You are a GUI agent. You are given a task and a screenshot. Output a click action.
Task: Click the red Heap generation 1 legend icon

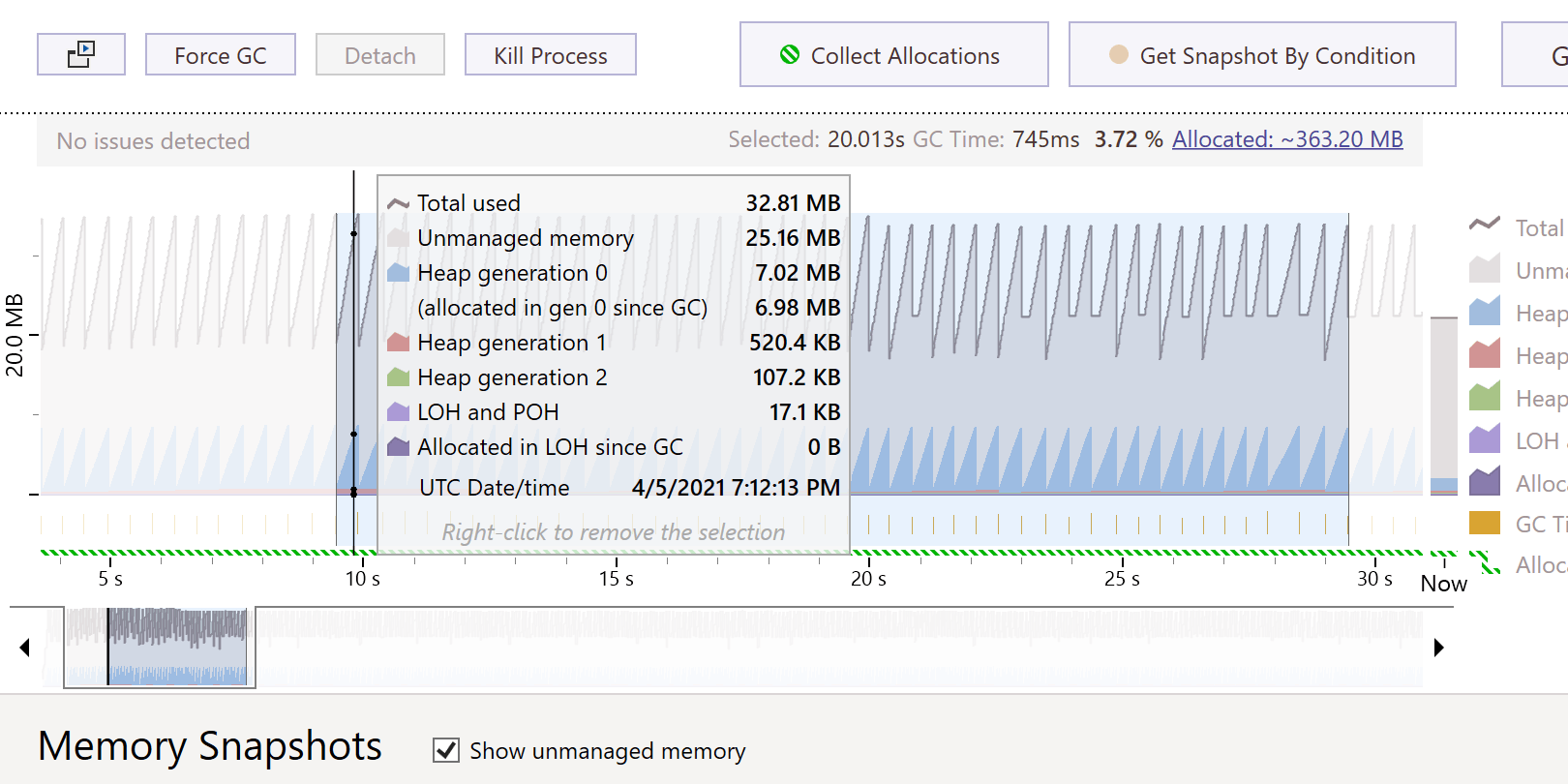click(x=1485, y=355)
